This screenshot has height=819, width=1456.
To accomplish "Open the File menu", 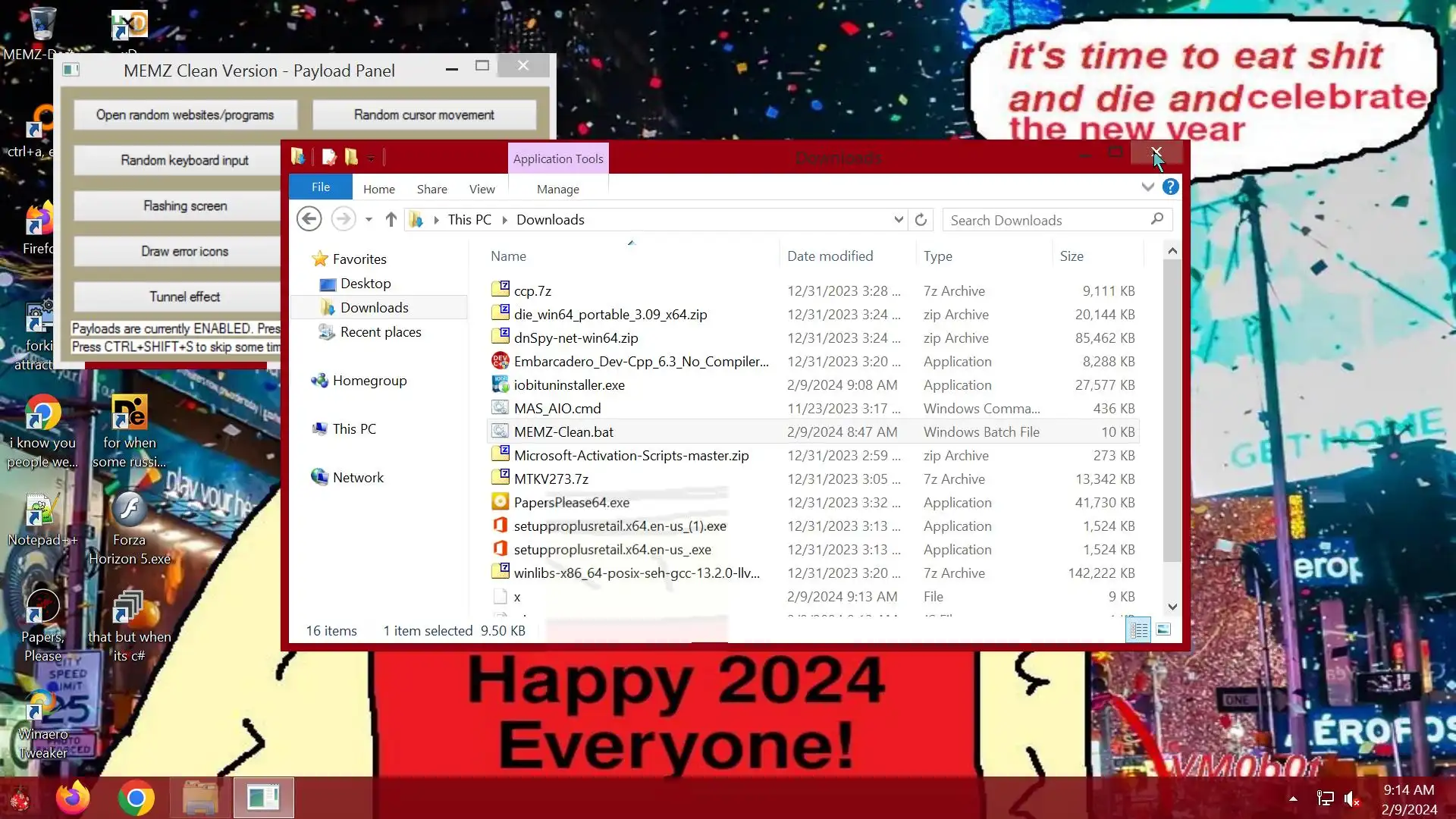I will click(321, 187).
